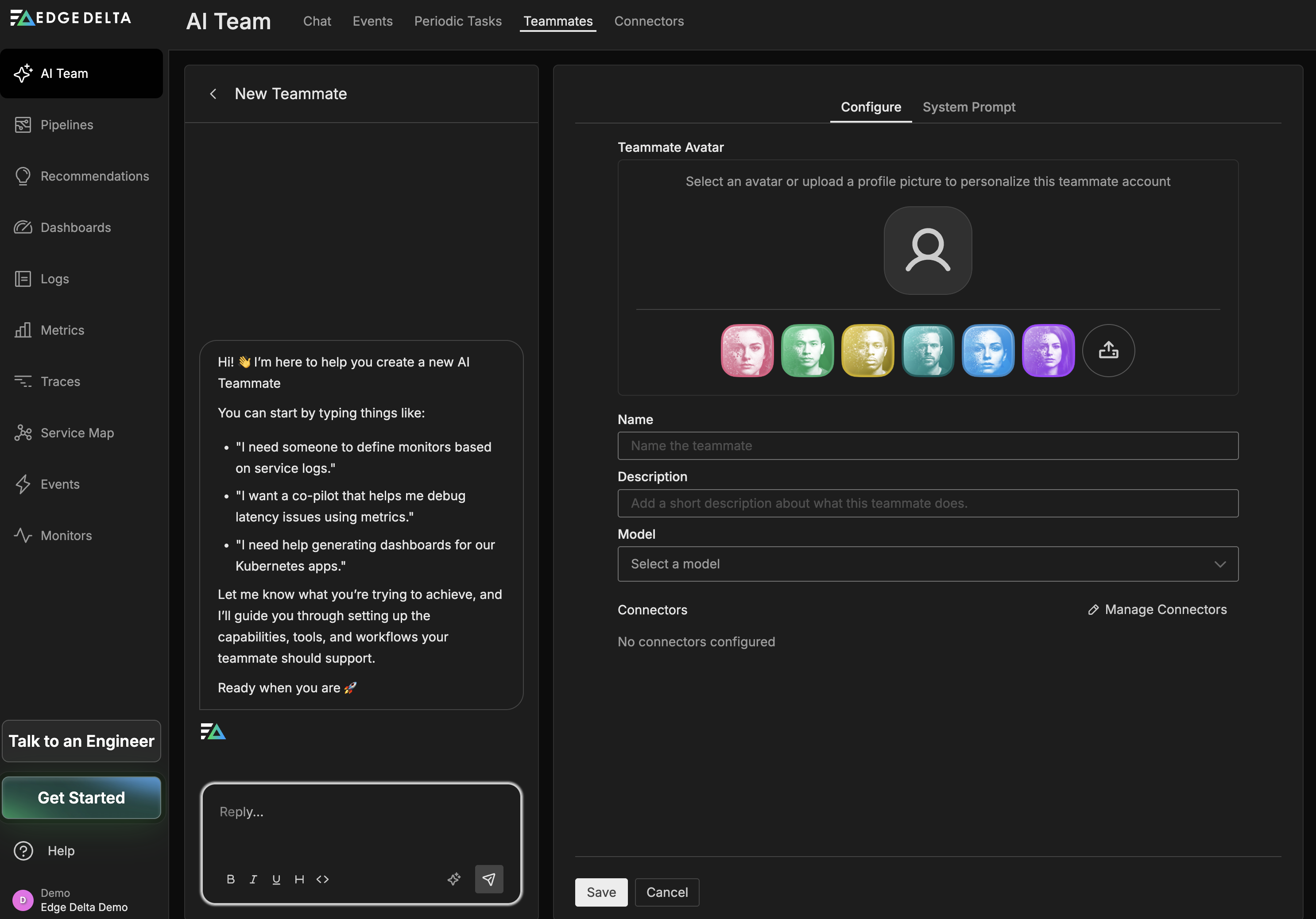Click the Name the teammate input field
This screenshot has height=919, width=1316.
927,446
